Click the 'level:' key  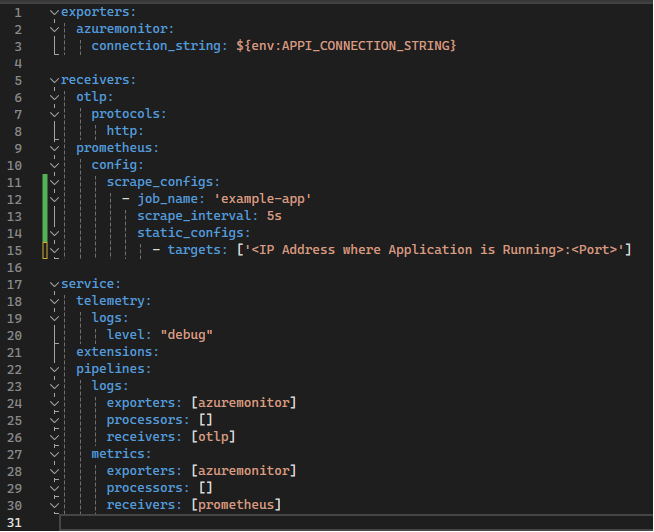[129, 335]
